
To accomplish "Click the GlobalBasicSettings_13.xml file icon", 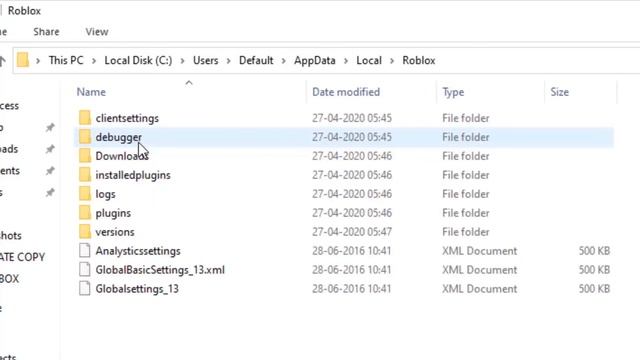I will pos(85,269).
